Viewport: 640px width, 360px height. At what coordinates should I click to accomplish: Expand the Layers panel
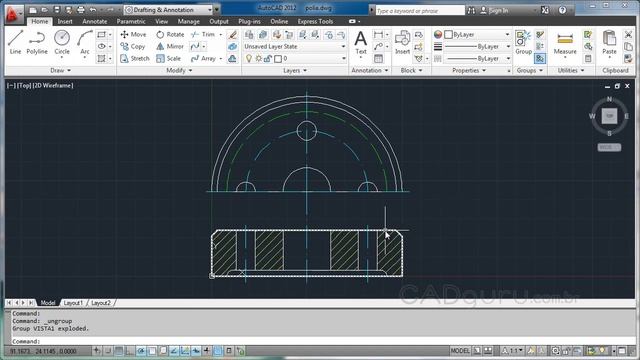pos(295,71)
